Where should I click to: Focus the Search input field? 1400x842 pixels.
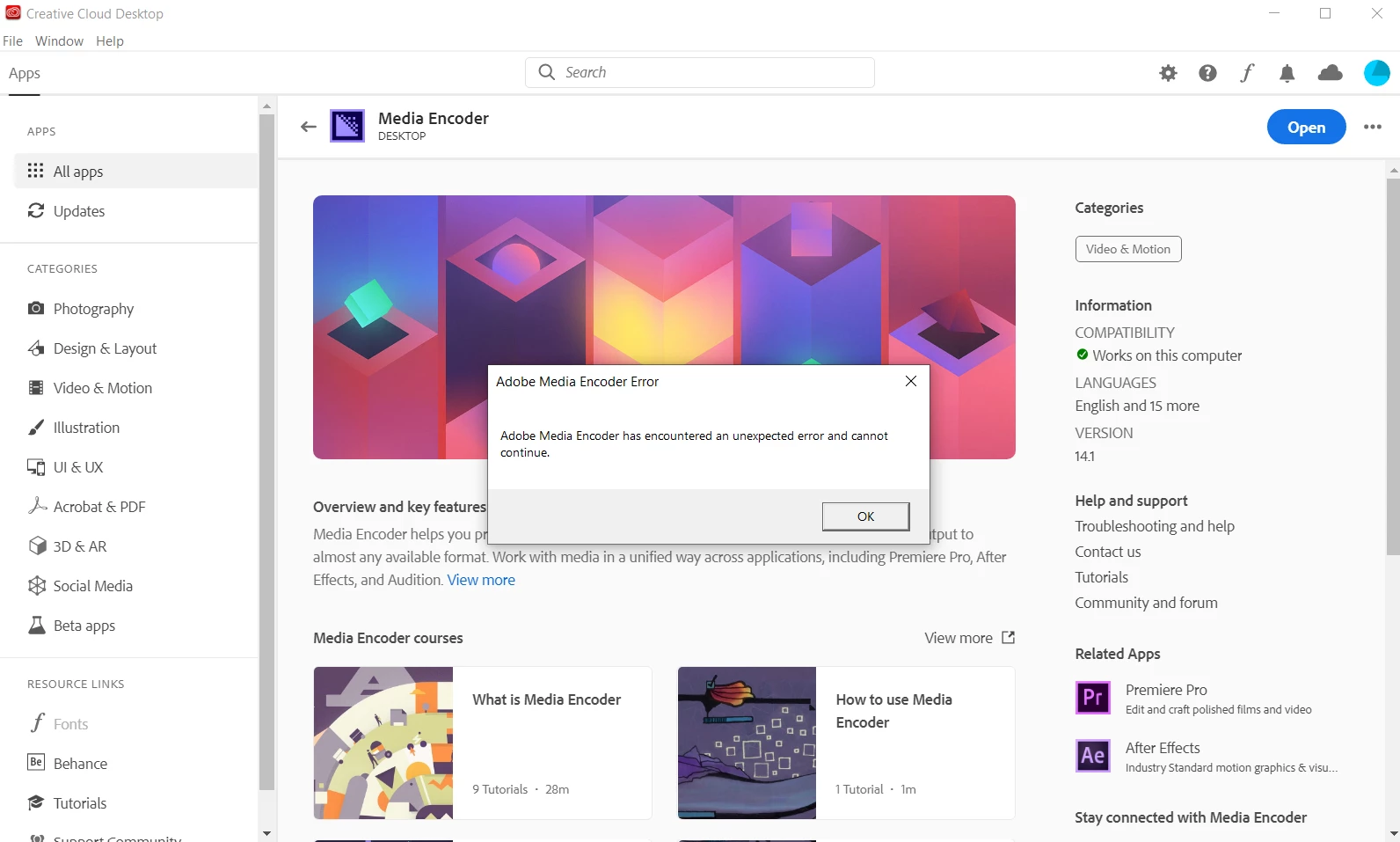point(700,72)
